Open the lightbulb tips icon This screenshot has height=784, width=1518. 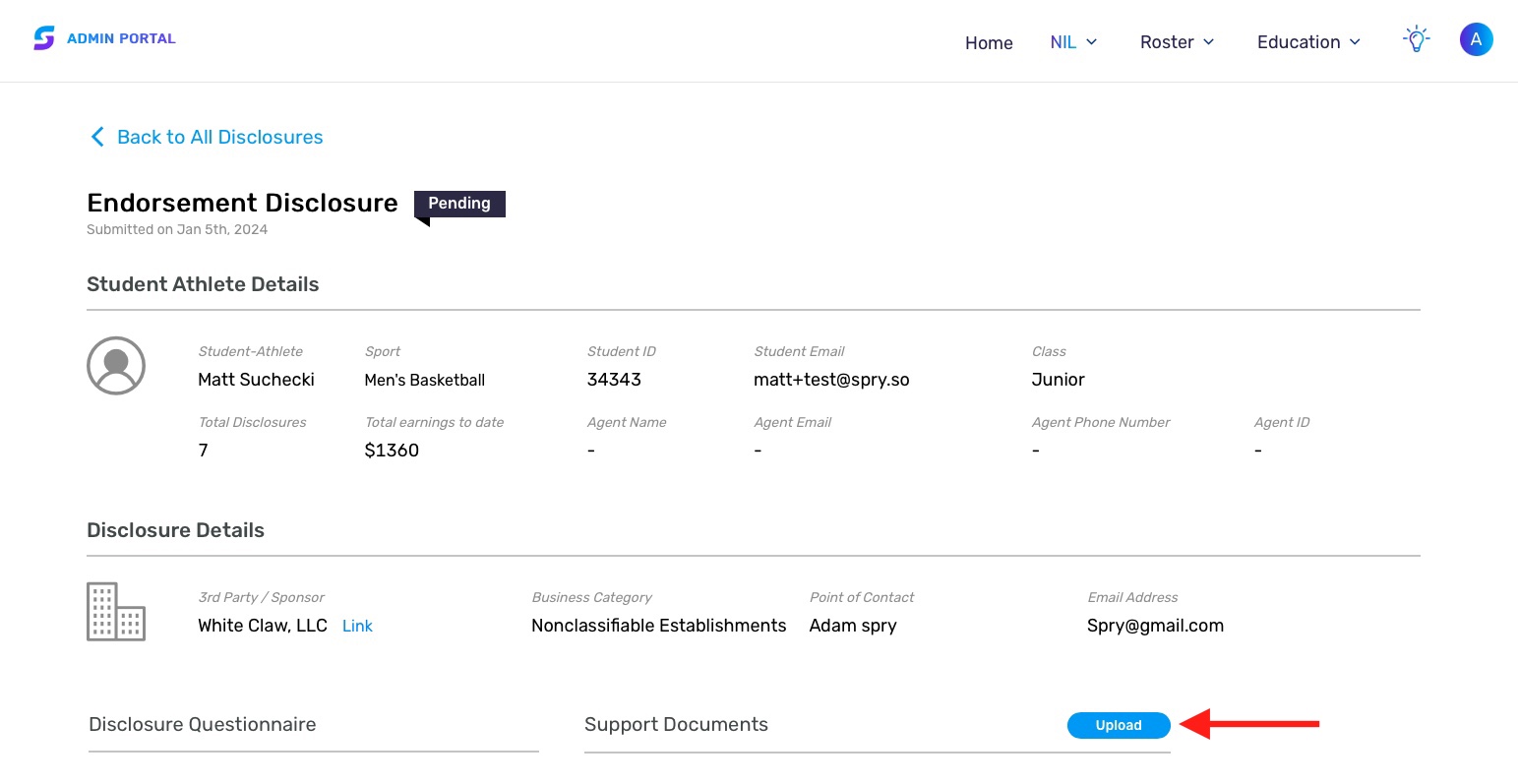[x=1416, y=39]
